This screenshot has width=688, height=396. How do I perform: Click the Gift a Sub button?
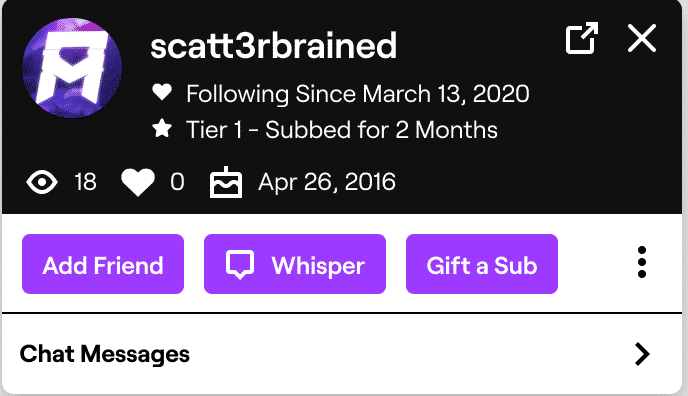pos(482,264)
